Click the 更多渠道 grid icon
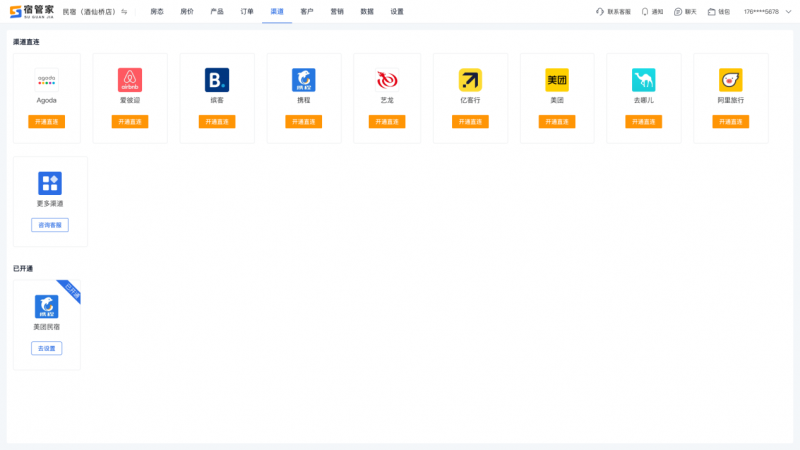The height and width of the screenshot is (450, 800). [50, 183]
